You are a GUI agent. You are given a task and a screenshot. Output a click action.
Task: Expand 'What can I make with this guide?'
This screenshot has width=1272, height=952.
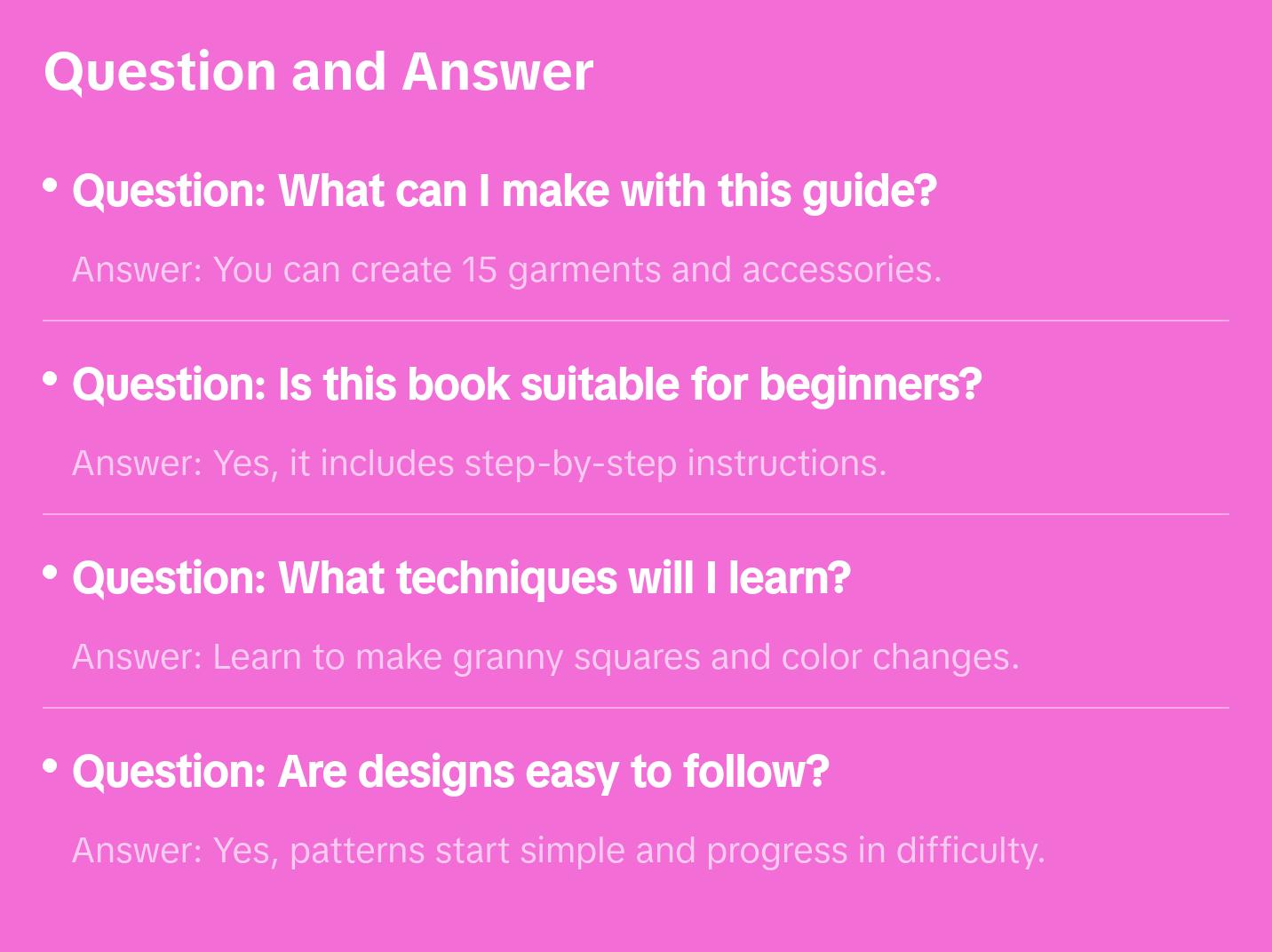click(504, 191)
